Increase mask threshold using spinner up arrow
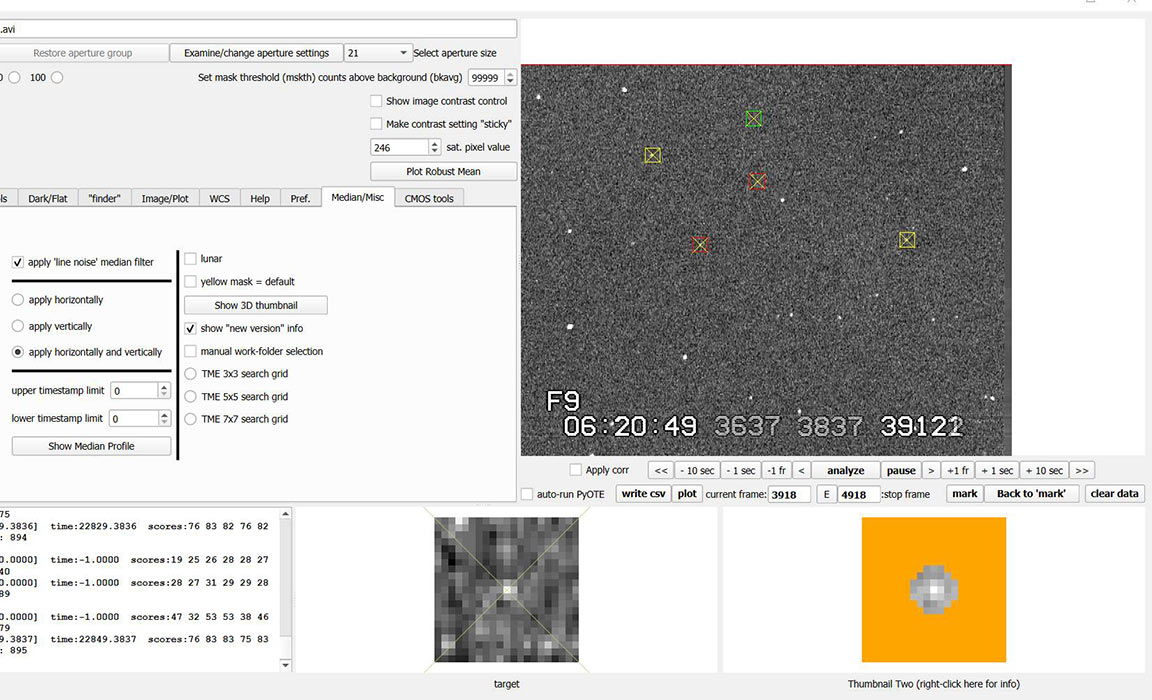1152x700 pixels. pyautogui.click(x=510, y=74)
